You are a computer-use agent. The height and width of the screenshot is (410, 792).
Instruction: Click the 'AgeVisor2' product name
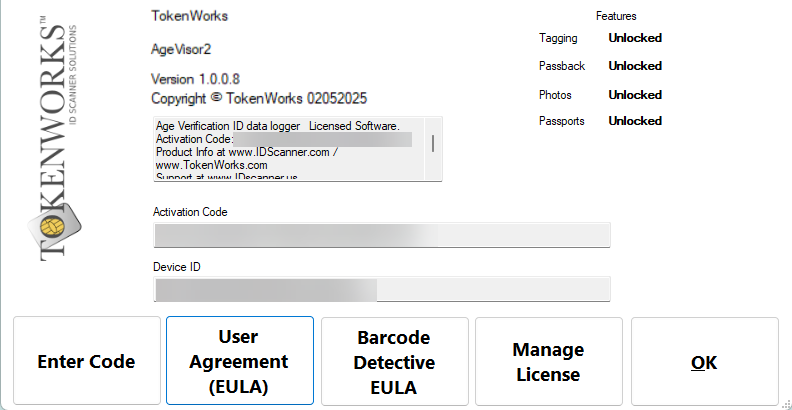click(181, 49)
